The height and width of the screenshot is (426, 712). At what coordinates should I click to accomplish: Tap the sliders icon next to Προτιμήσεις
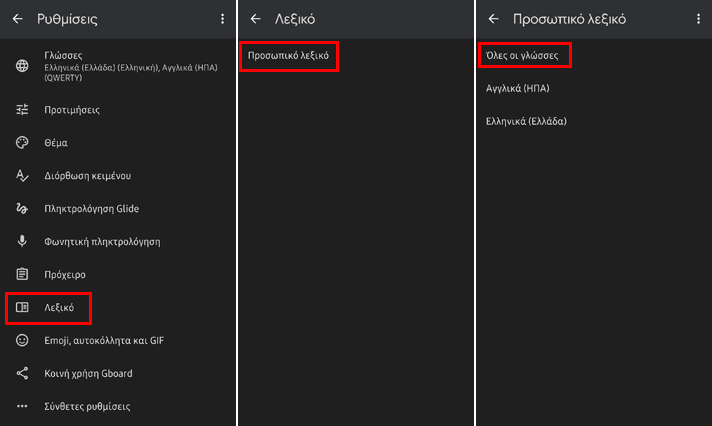22,109
